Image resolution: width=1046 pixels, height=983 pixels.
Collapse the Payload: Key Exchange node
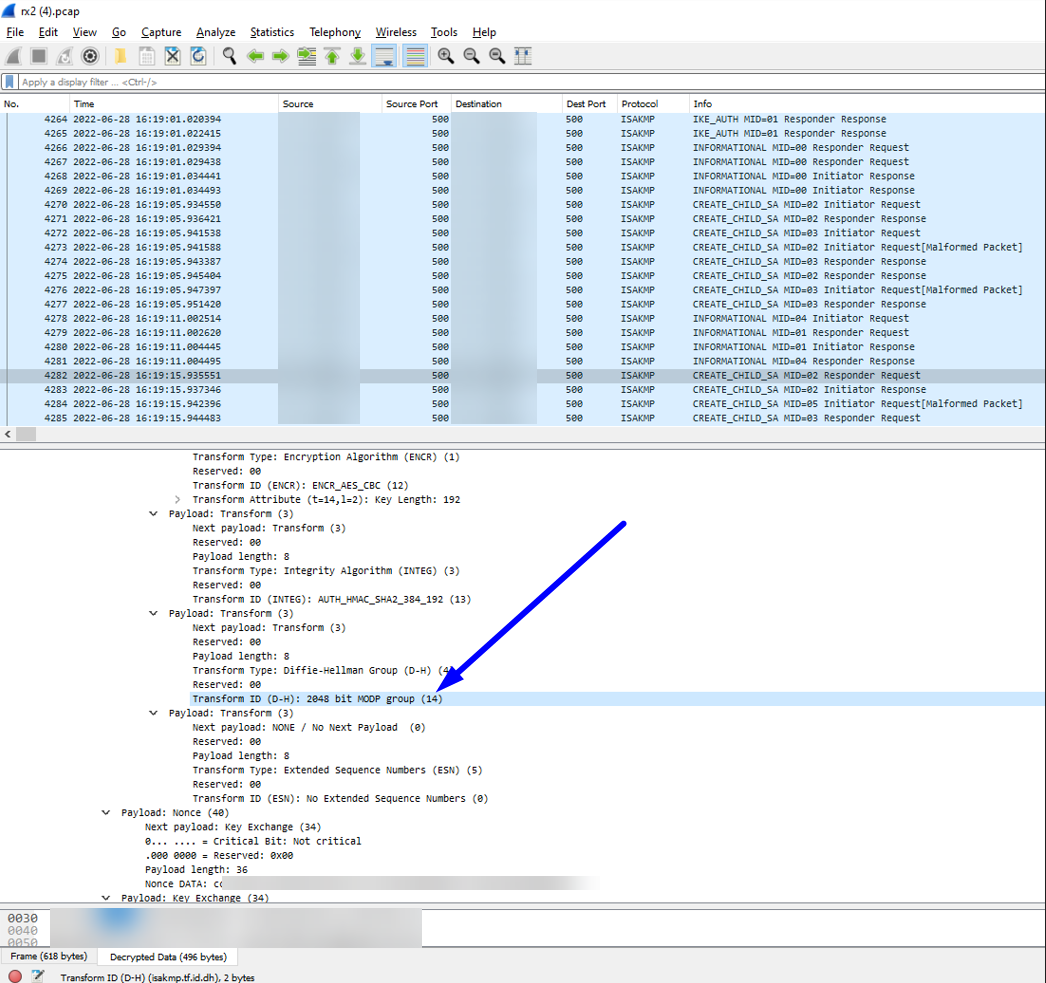coord(106,897)
